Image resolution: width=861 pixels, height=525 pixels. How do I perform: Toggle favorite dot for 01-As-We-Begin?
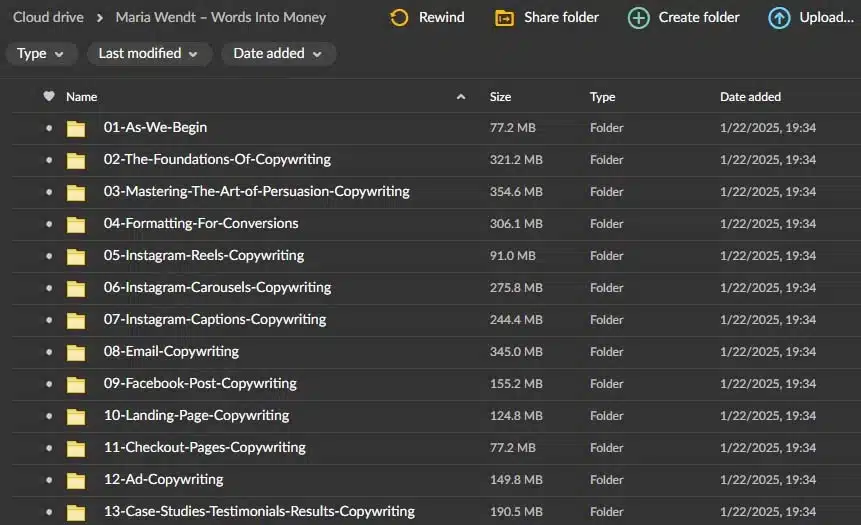click(49, 128)
